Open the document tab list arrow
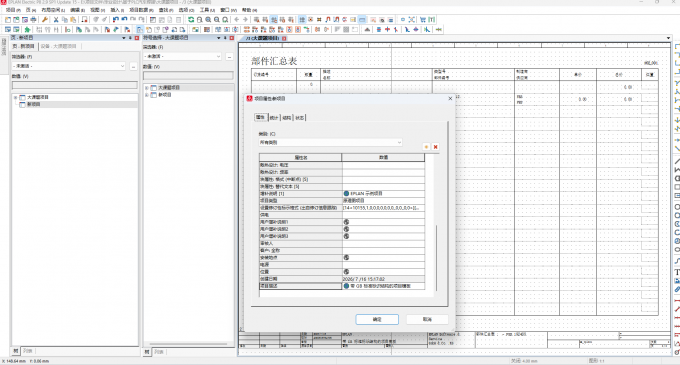The height and width of the screenshot is (365, 680). [x=668, y=38]
